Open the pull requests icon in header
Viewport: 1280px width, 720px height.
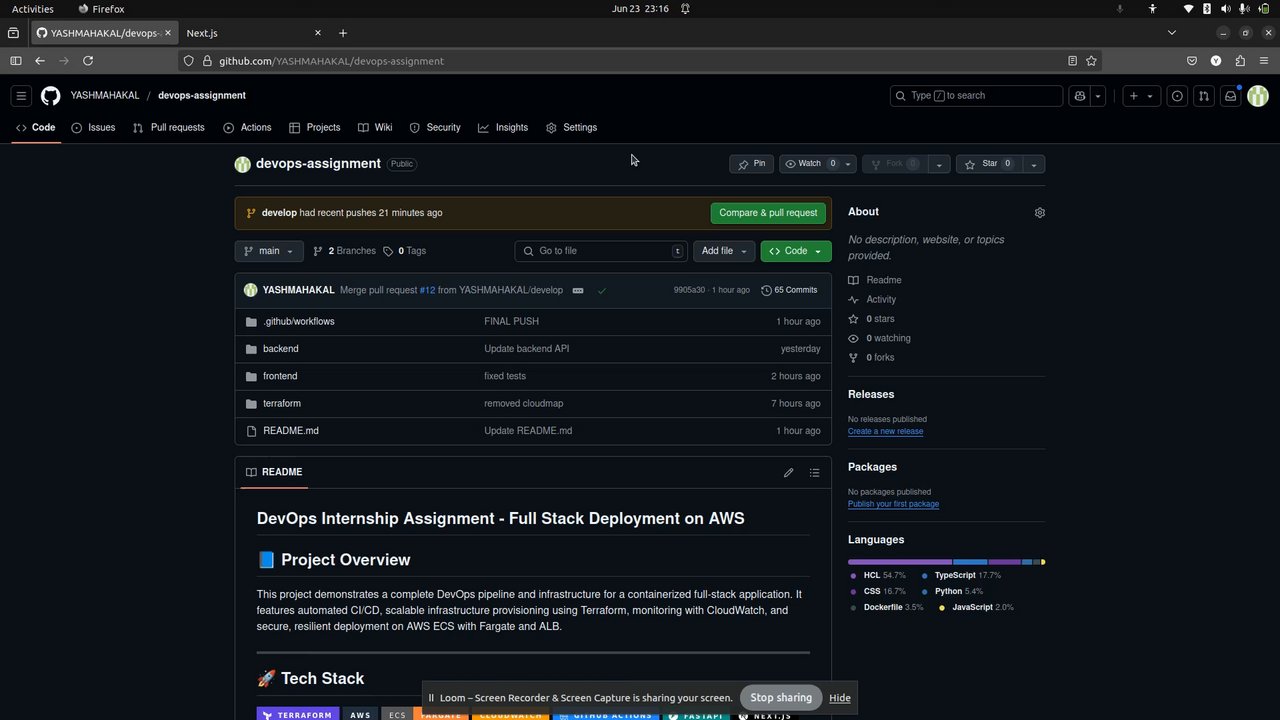pyautogui.click(x=1204, y=96)
